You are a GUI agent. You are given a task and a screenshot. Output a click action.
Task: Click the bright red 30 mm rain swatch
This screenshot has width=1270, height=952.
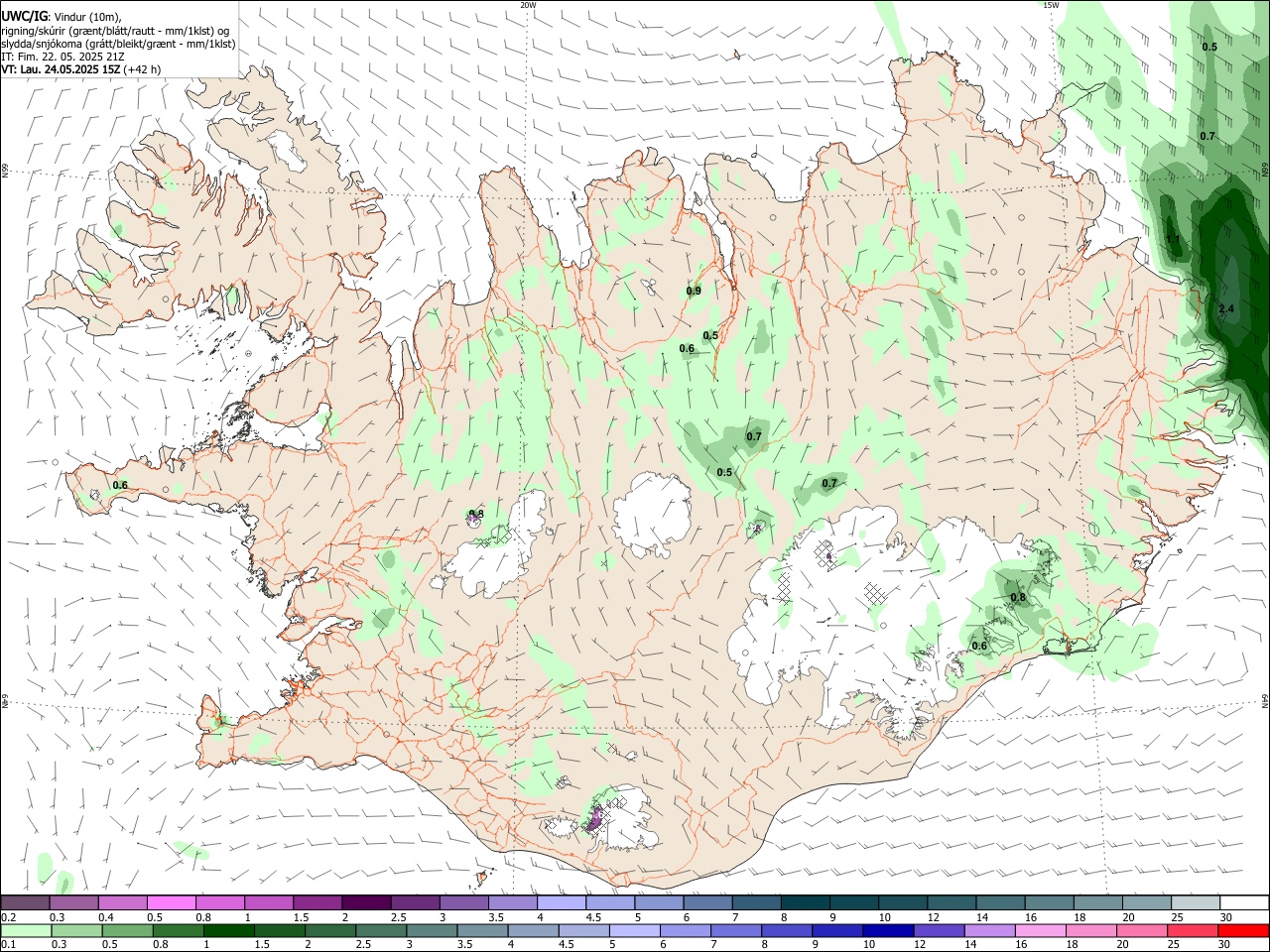coord(1242,930)
